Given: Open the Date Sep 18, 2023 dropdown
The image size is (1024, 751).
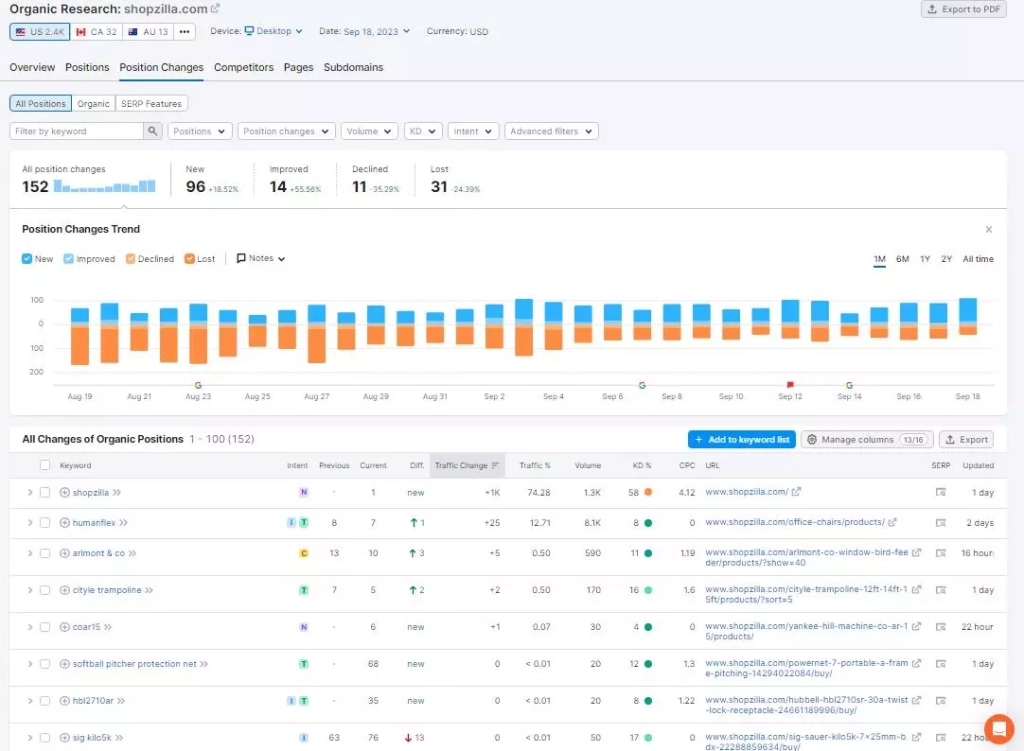Looking at the screenshot, I should click(x=377, y=31).
